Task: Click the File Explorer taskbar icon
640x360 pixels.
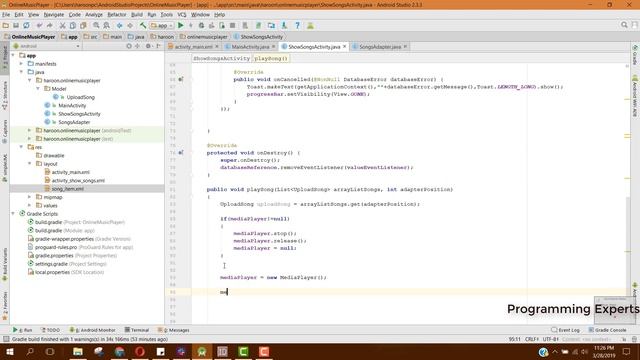Action: click(x=78, y=351)
